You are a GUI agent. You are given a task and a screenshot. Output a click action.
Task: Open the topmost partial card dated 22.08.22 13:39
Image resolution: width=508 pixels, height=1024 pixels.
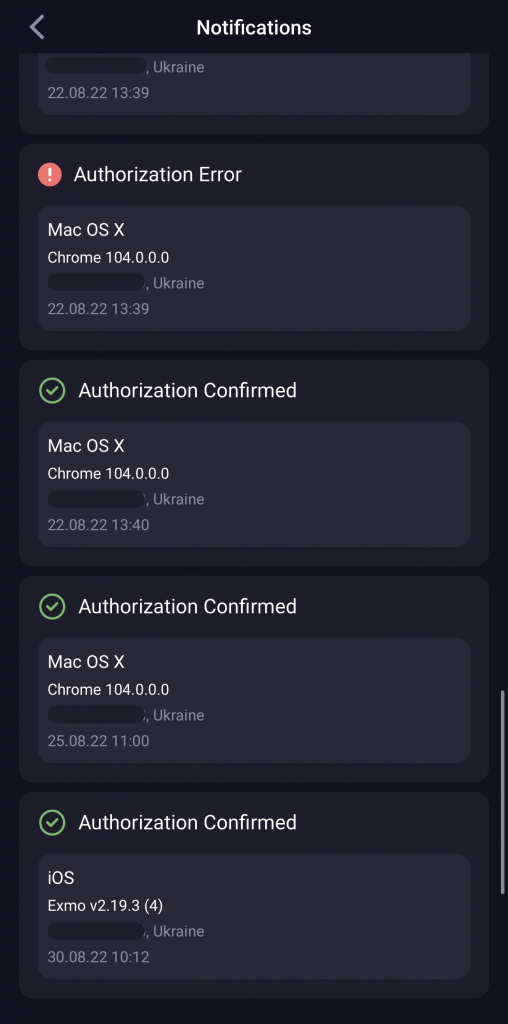[254, 84]
